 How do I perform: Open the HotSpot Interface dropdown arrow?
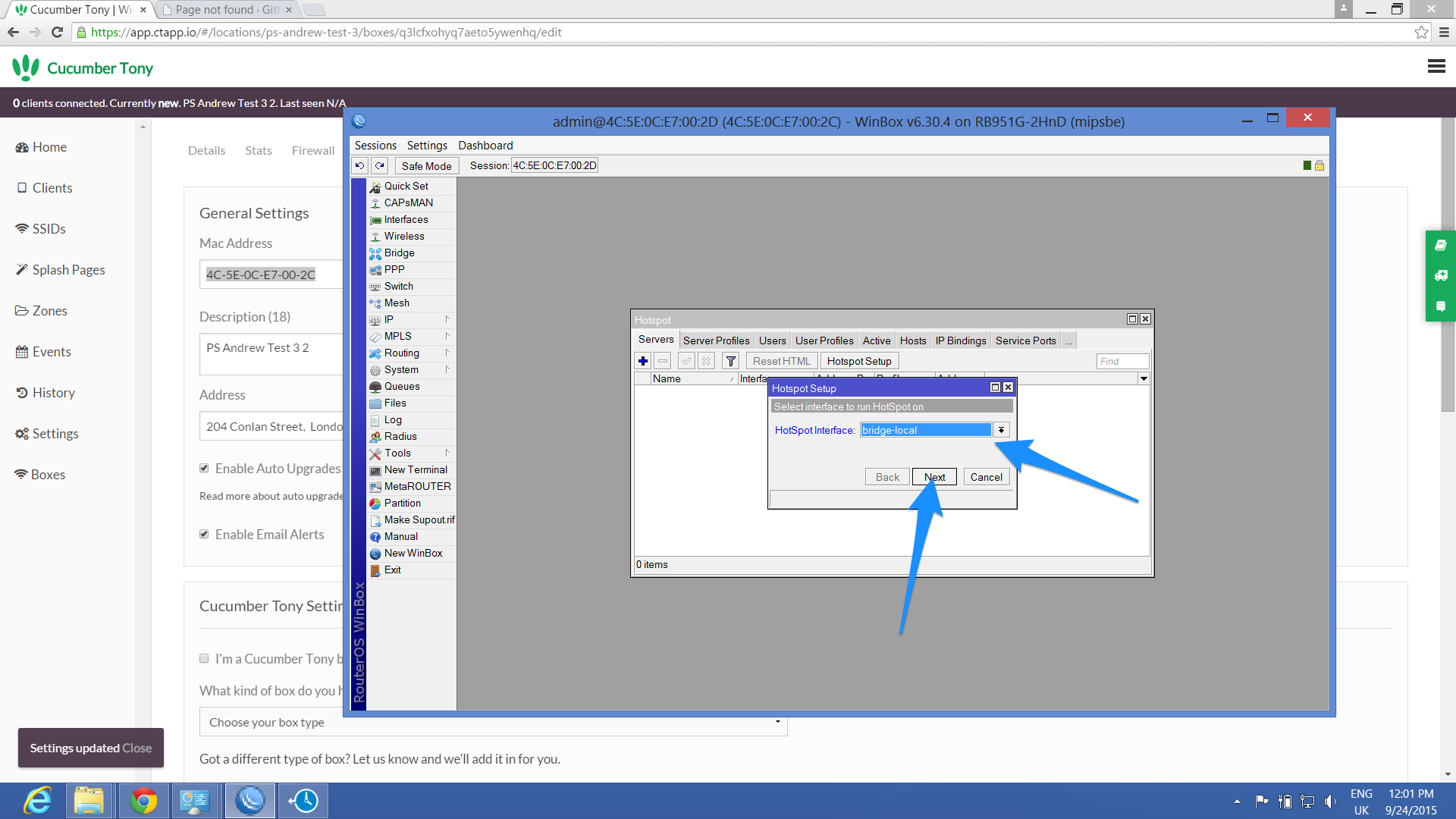coord(1001,430)
